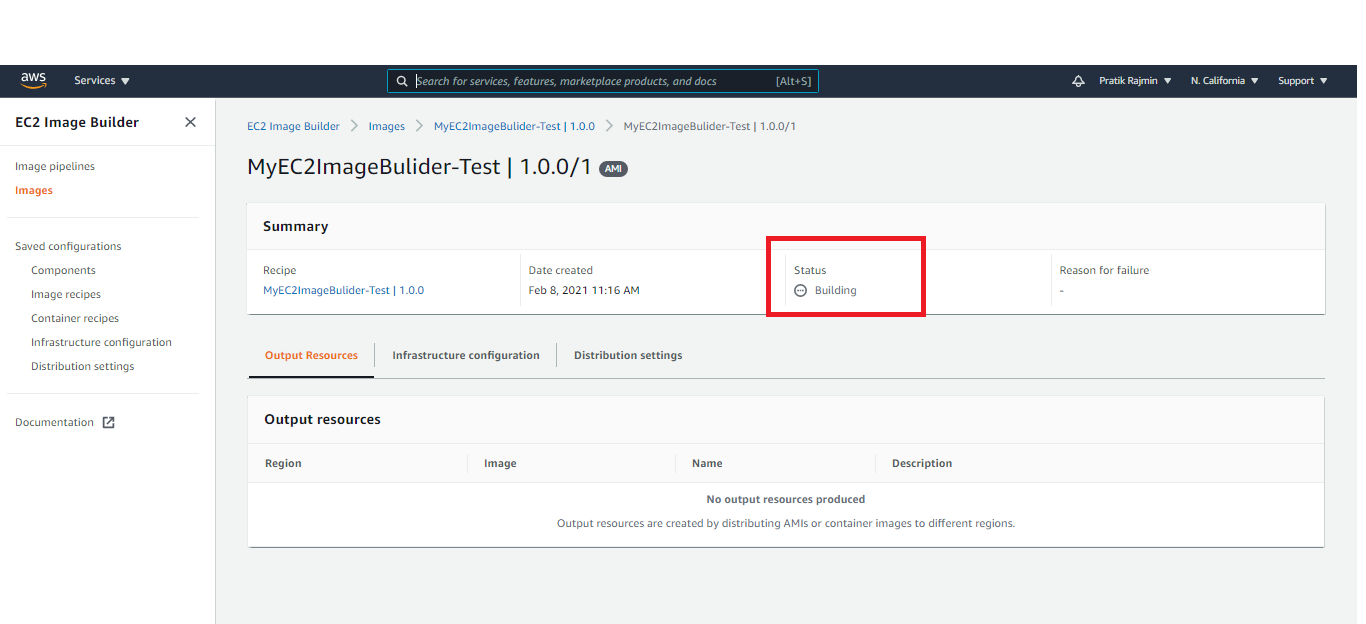Image resolution: width=1366 pixels, height=624 pixels.
Task: Open the notifications bell icon
Action: (1078, 81)
